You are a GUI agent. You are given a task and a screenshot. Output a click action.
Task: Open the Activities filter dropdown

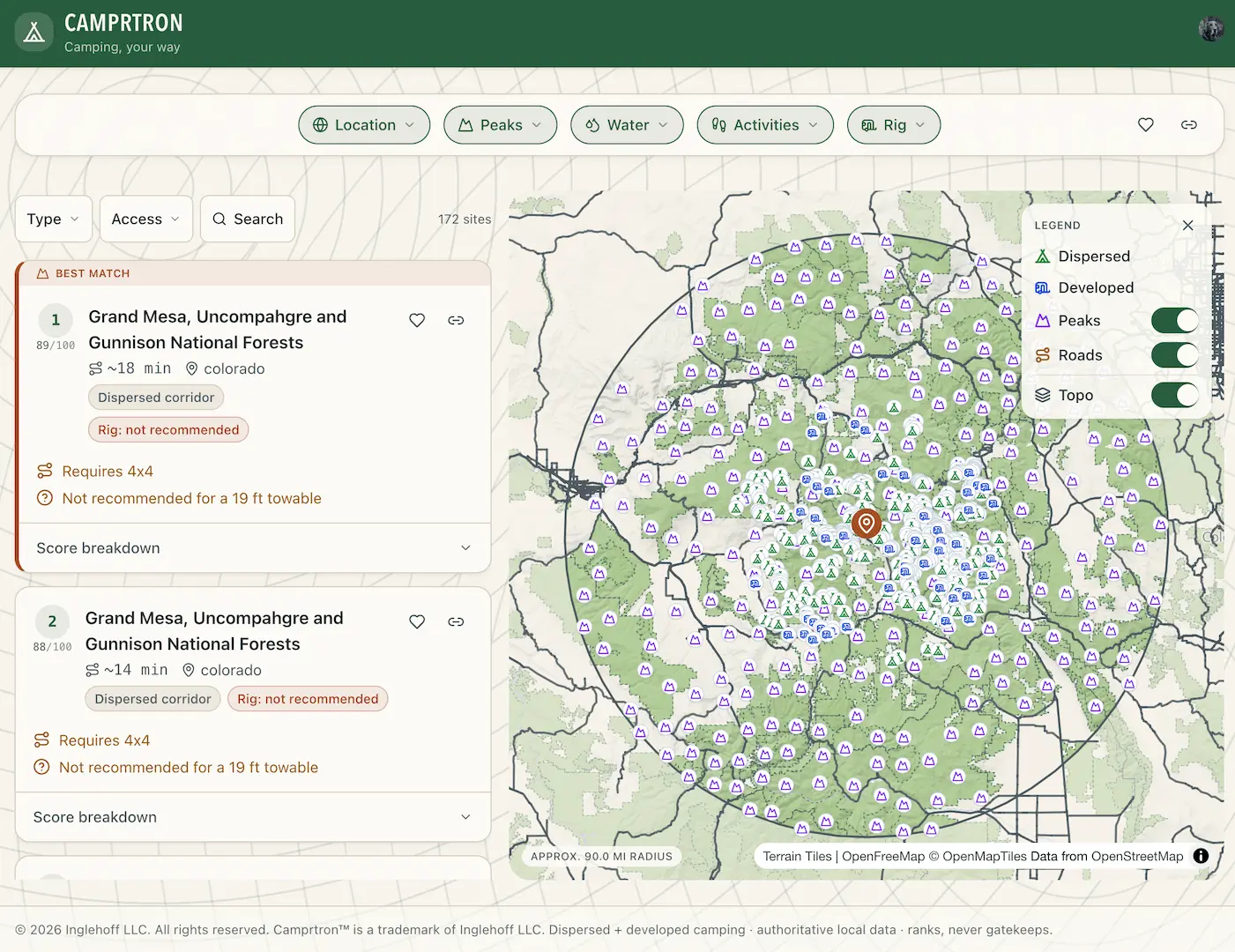765,125
